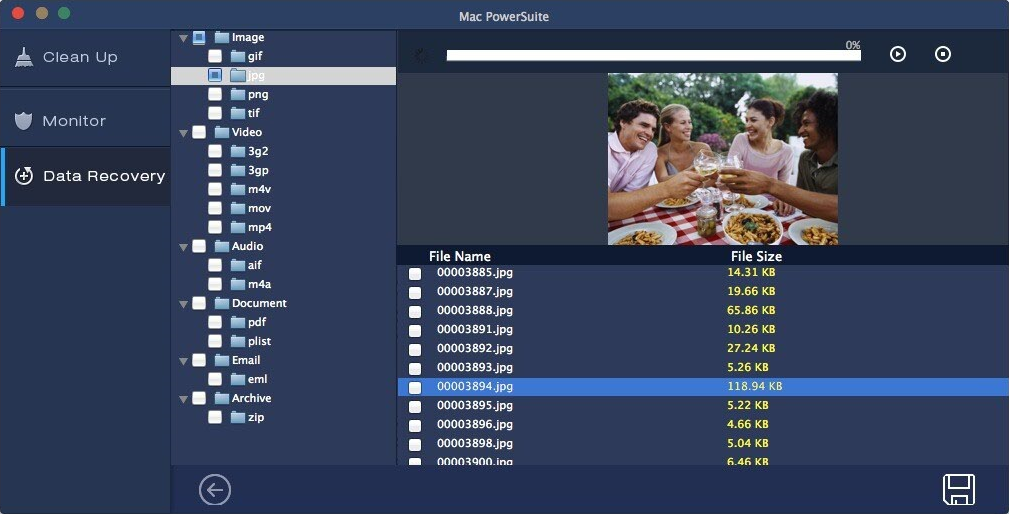Stop scan with the stop icon
Viewport: 1009px width, 514px height.
[943, 54]
